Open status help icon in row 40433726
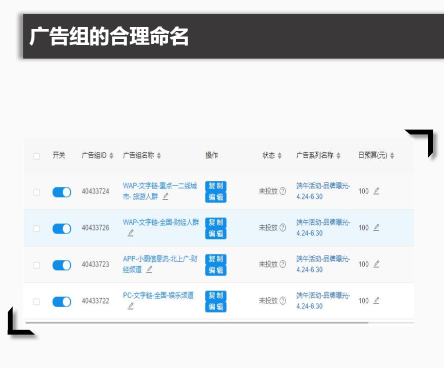Screen dimensions: 444x368 point(283,228)
